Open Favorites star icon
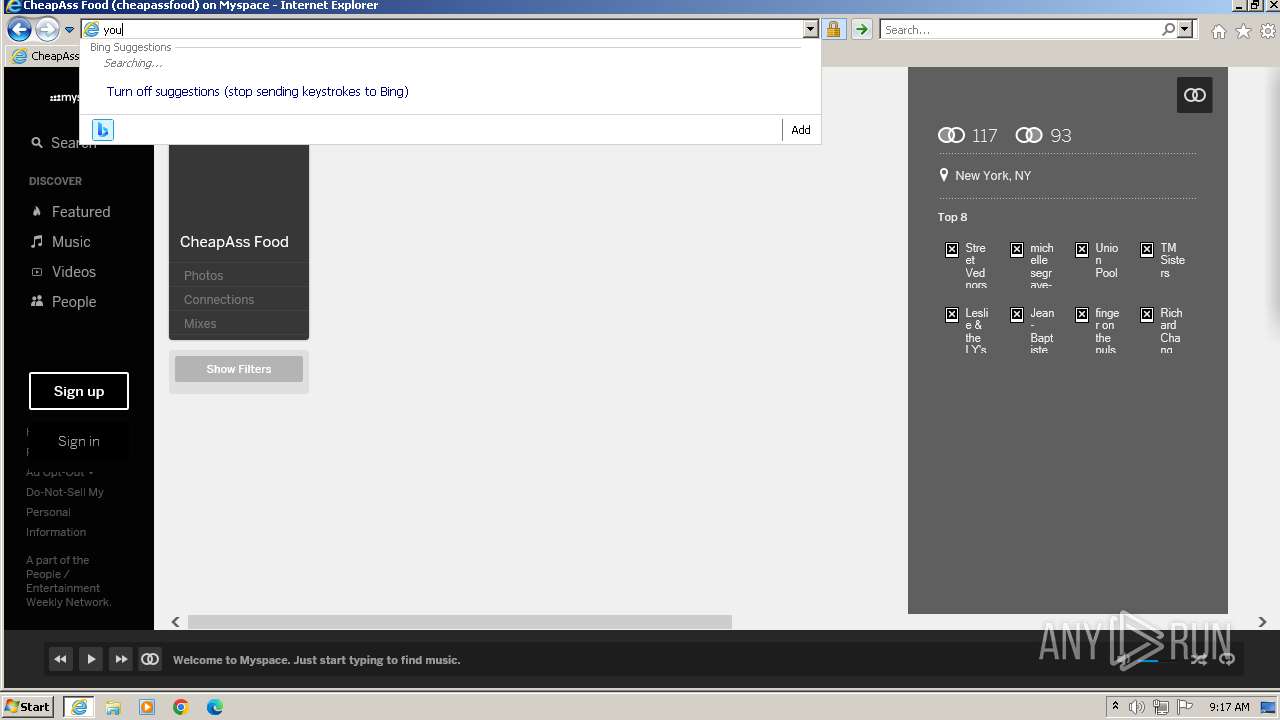Viewport: 1280px width, 720px height. (x=1243, y=31)
